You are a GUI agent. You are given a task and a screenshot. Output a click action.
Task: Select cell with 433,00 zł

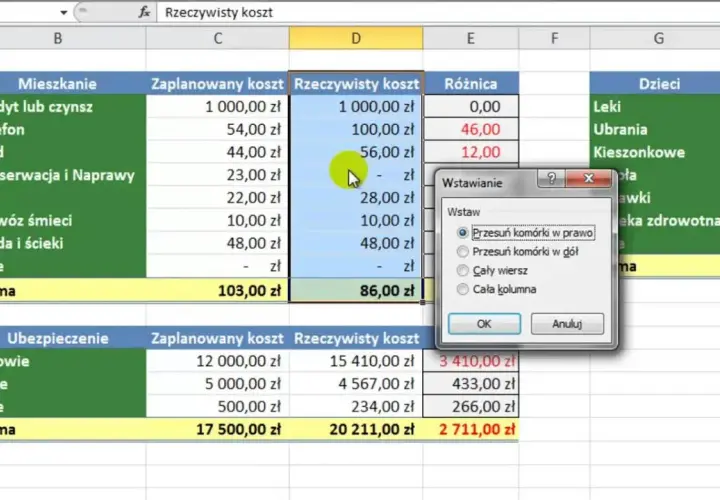(x=471, y=384)
